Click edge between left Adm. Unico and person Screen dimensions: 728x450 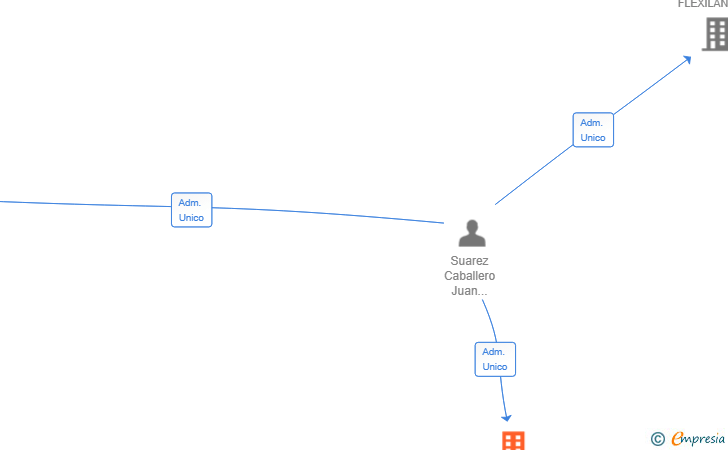[x=328, y=215]
